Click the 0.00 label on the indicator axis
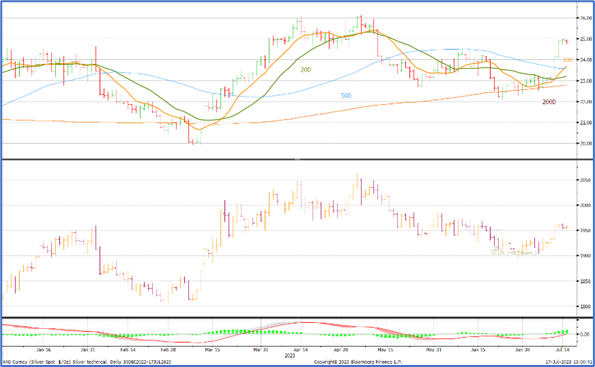The width and height of the screenshot is (595, 367). [x=585, y=334]
